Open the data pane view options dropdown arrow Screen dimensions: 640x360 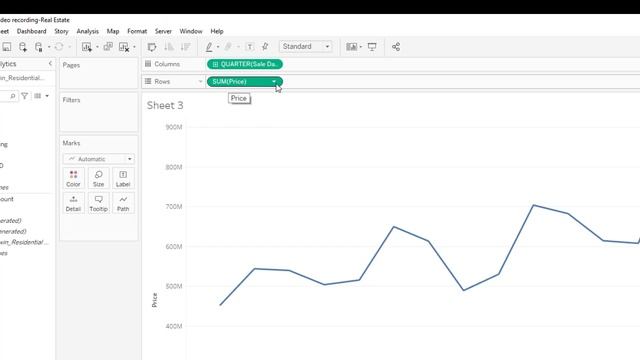(x=47, y=96)
